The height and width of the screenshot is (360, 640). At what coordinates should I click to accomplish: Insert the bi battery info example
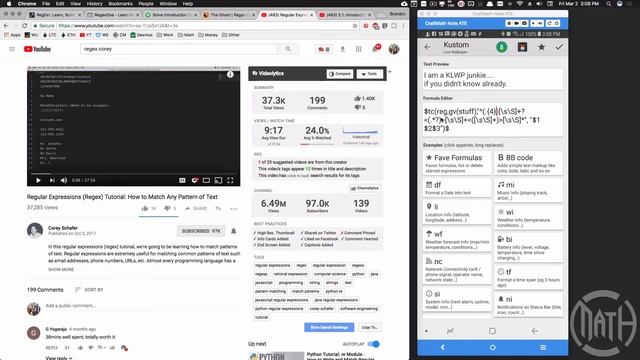click(x=529, y=247)
